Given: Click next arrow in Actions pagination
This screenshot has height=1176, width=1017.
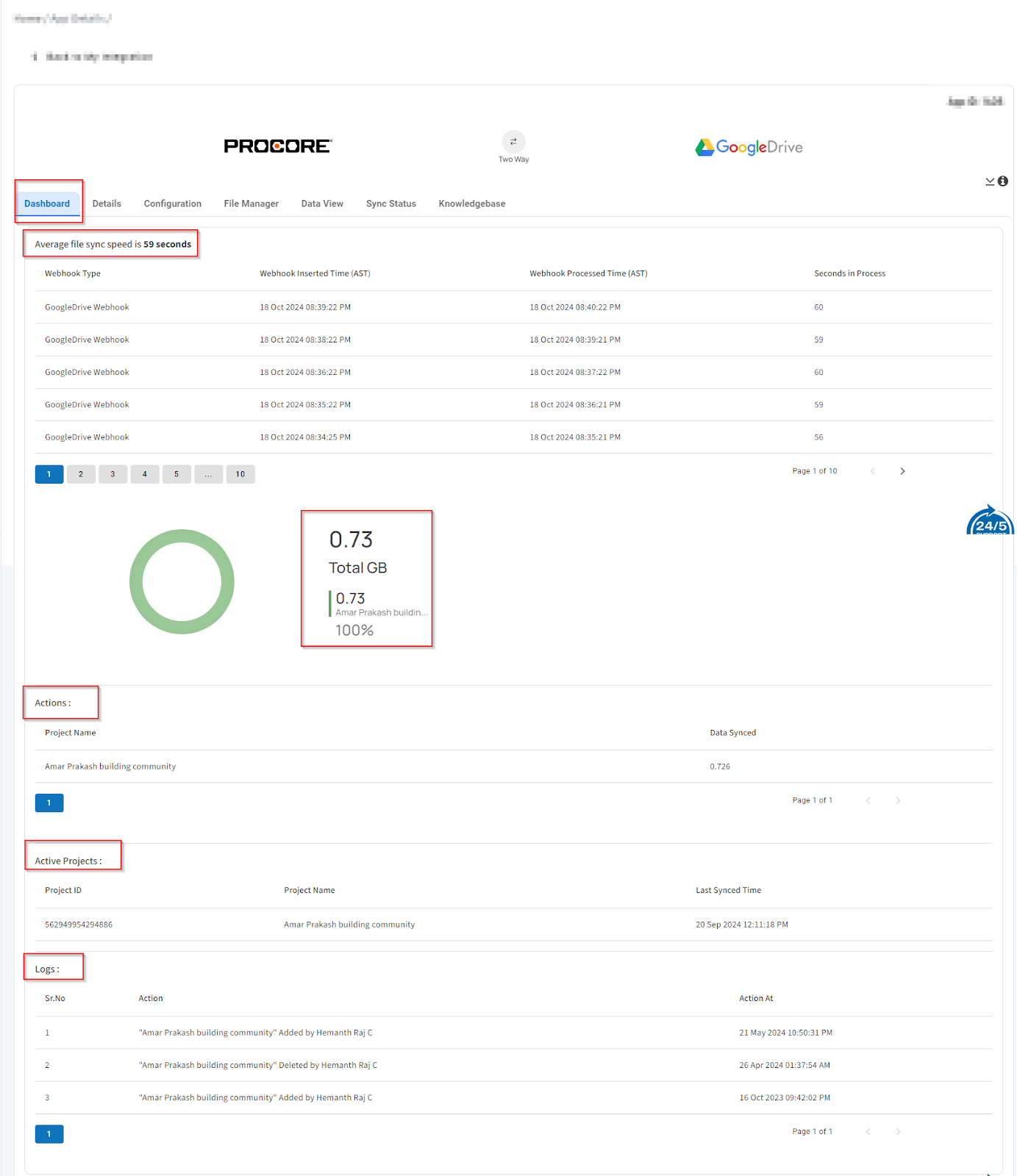Looking at the screenshot, I should click(x=898, y=800).
